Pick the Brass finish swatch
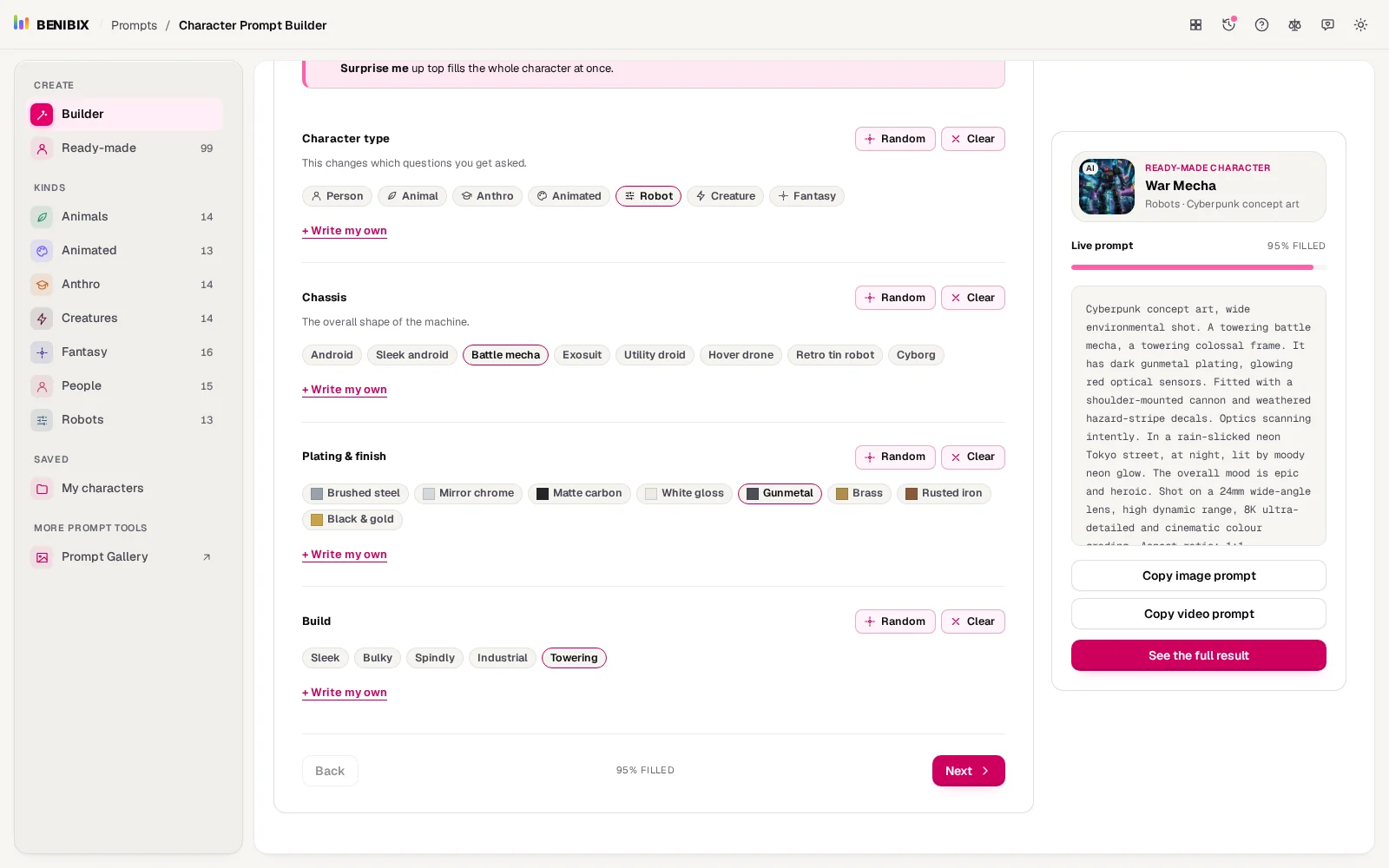This screenshot has width=1389, height=868. [859, 494]
